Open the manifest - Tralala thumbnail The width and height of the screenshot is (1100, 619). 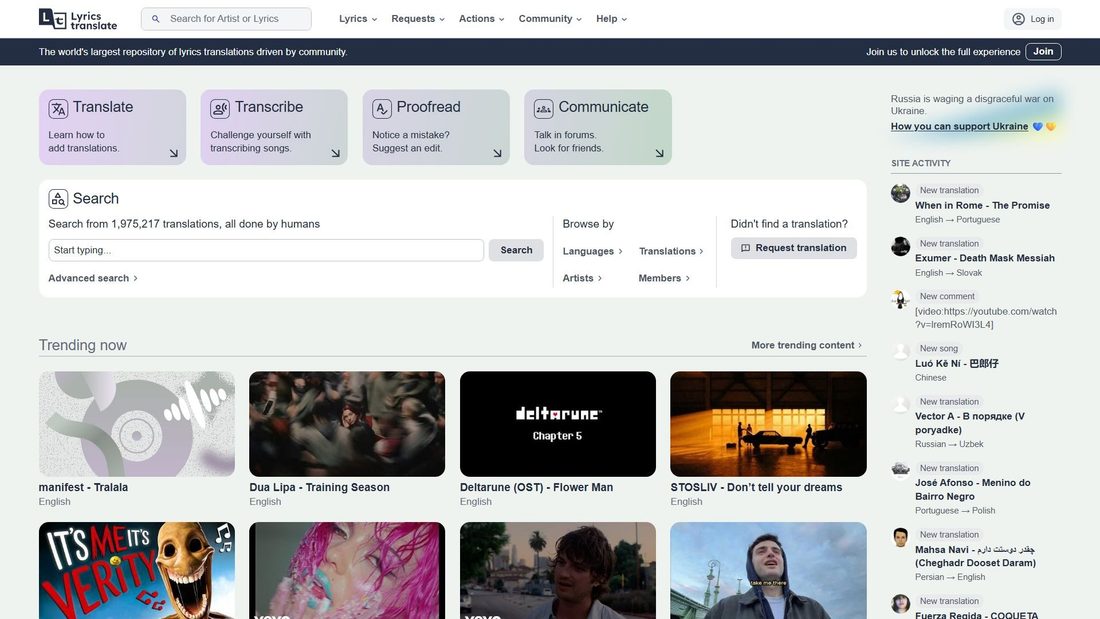(137, 424)
